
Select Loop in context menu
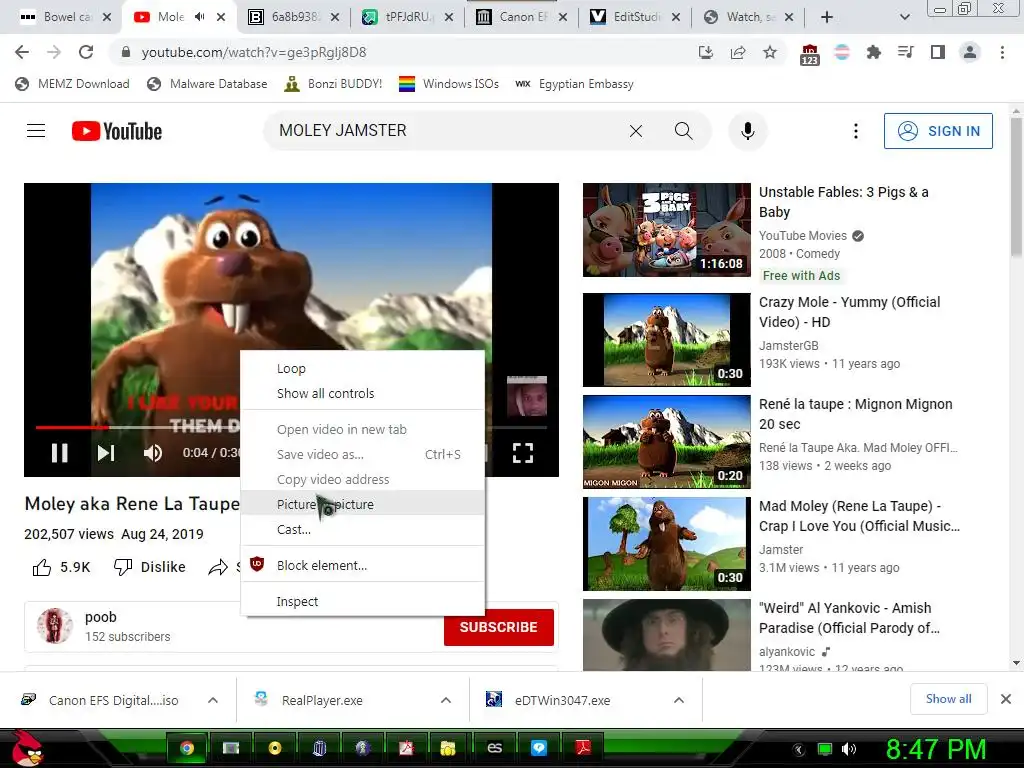click(x=362, y=368)
